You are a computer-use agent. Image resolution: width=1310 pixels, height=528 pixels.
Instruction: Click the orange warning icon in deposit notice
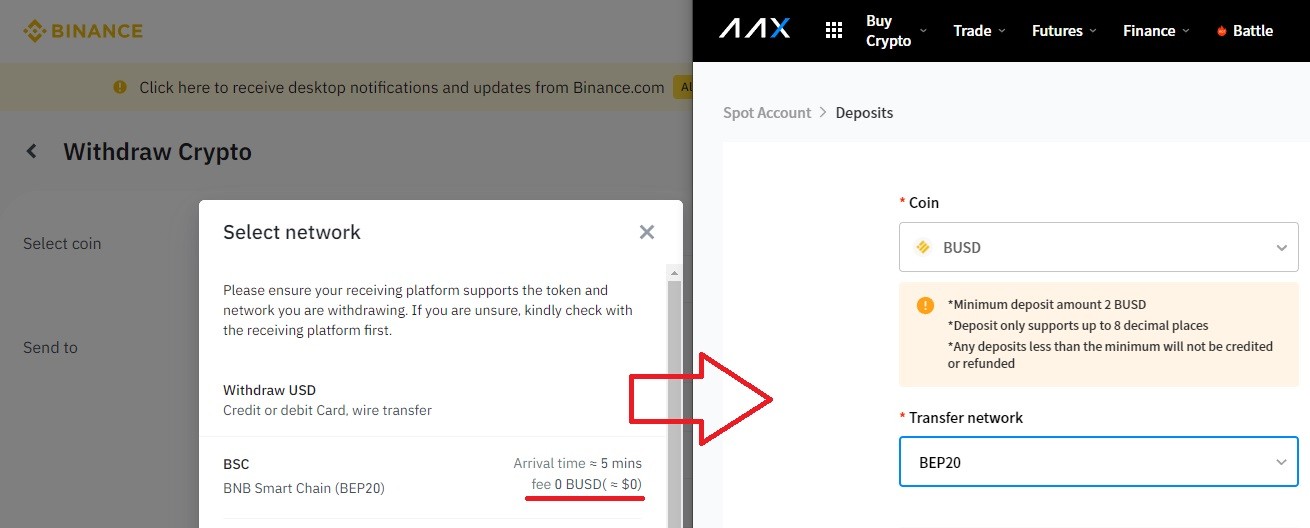tap(925, 306)
